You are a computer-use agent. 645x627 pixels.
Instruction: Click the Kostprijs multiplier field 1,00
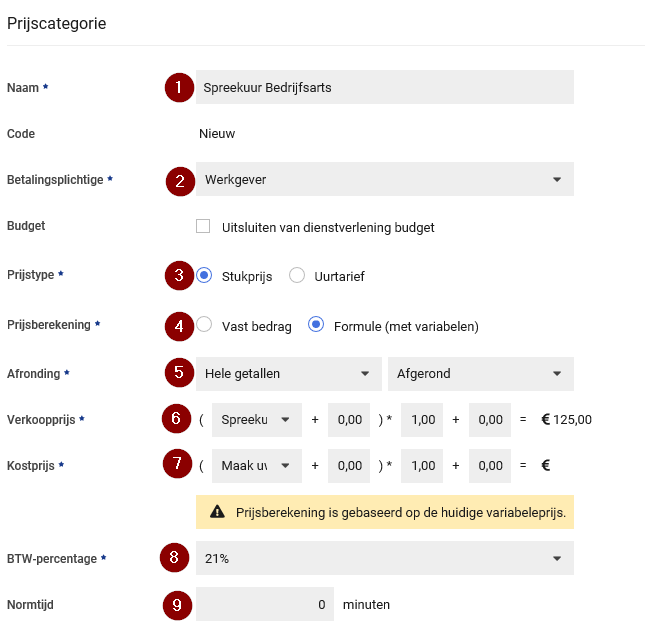422,465
